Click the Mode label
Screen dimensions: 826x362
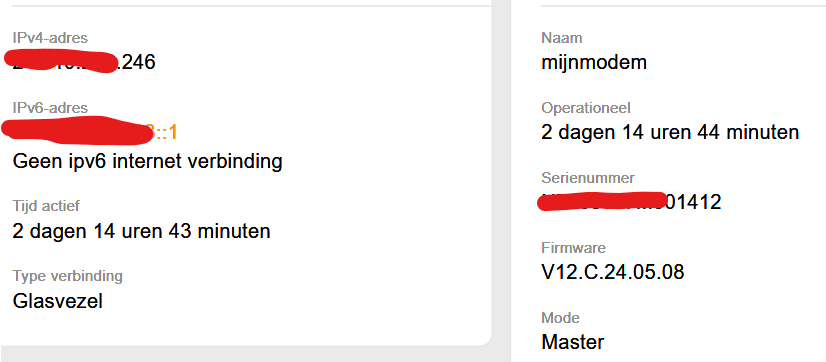[560, 318]
